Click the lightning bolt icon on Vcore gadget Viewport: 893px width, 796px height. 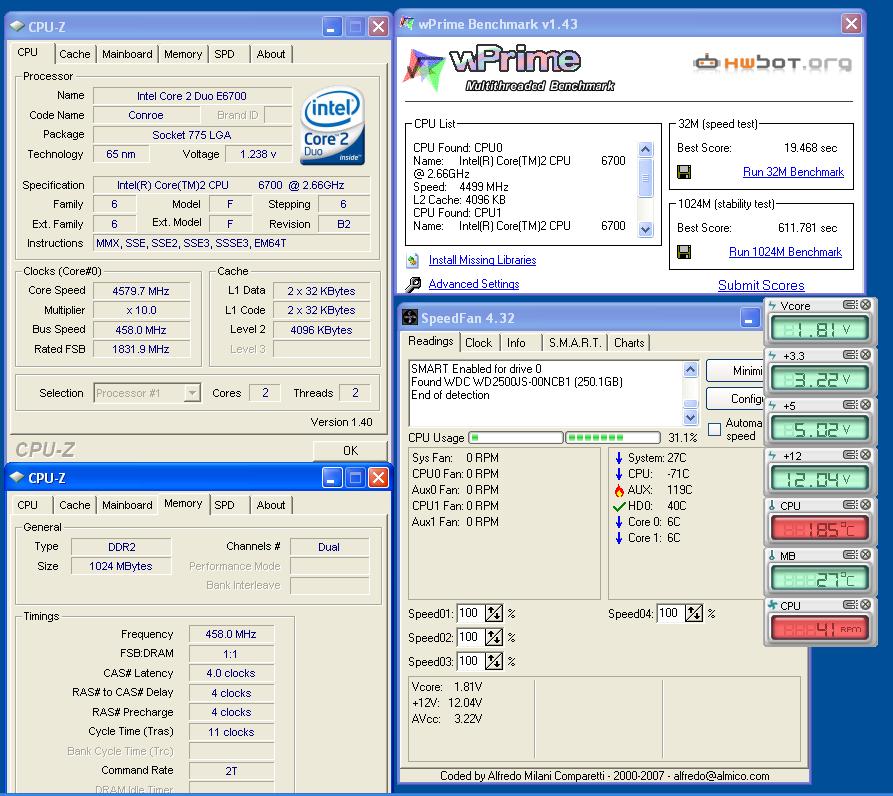(x=772, y=306)
